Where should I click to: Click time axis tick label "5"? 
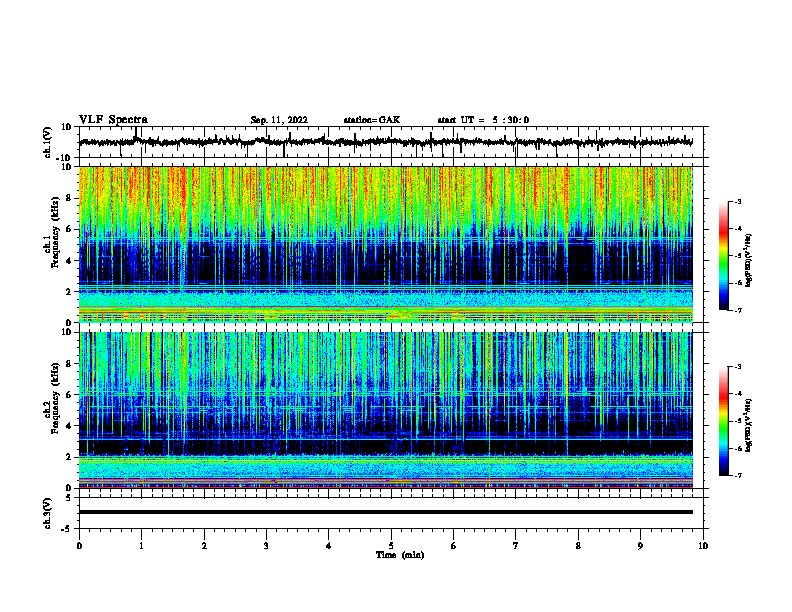click(x=391, y=546)
